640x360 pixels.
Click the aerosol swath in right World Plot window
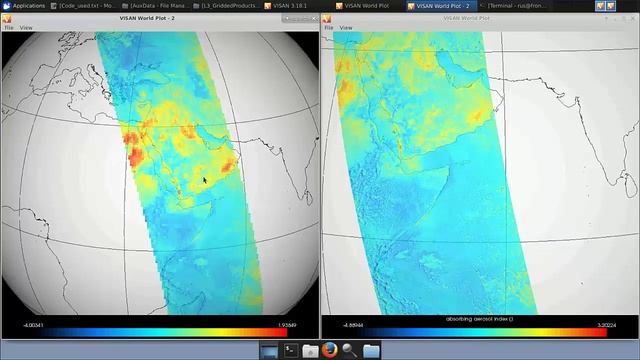[436, 173]
